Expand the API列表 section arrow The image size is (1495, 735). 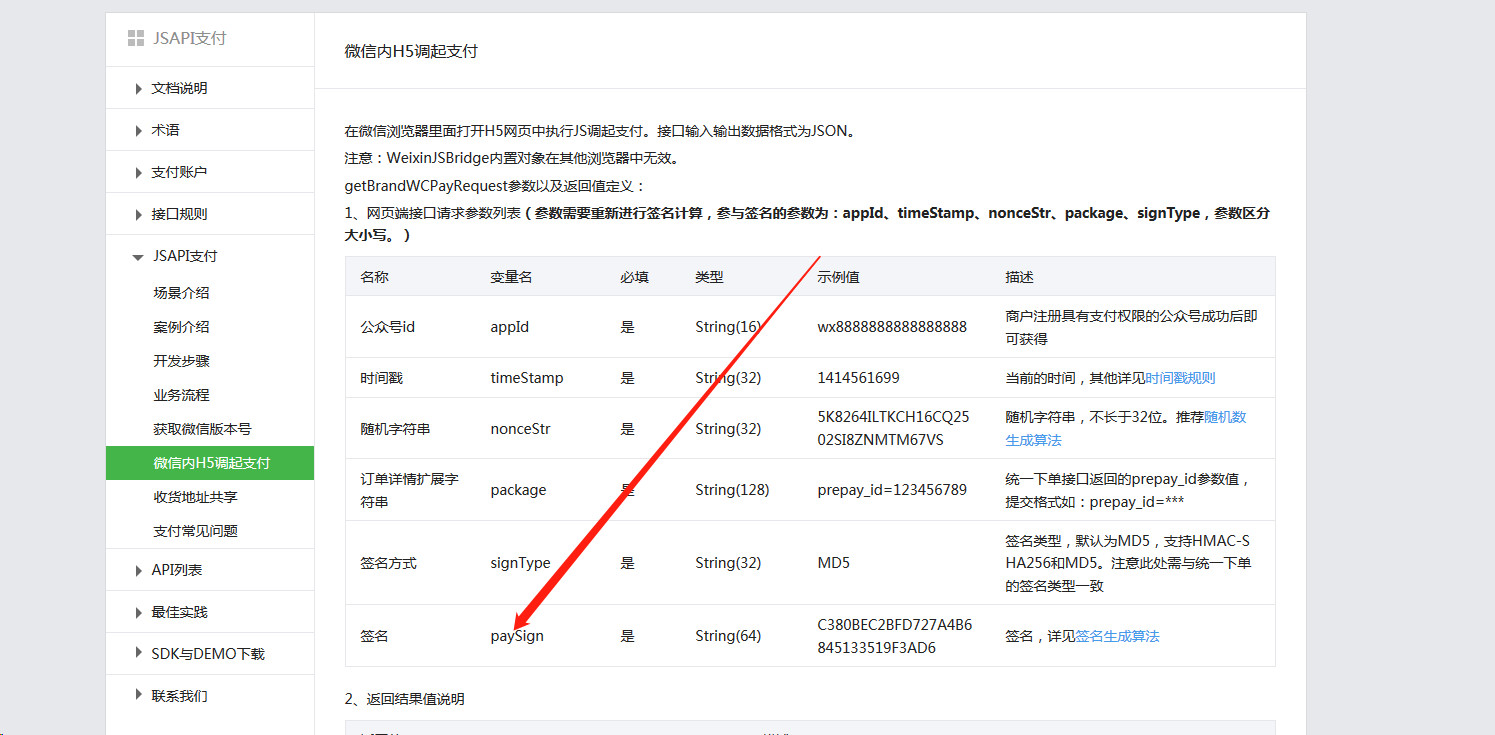(x=138, y=571)
